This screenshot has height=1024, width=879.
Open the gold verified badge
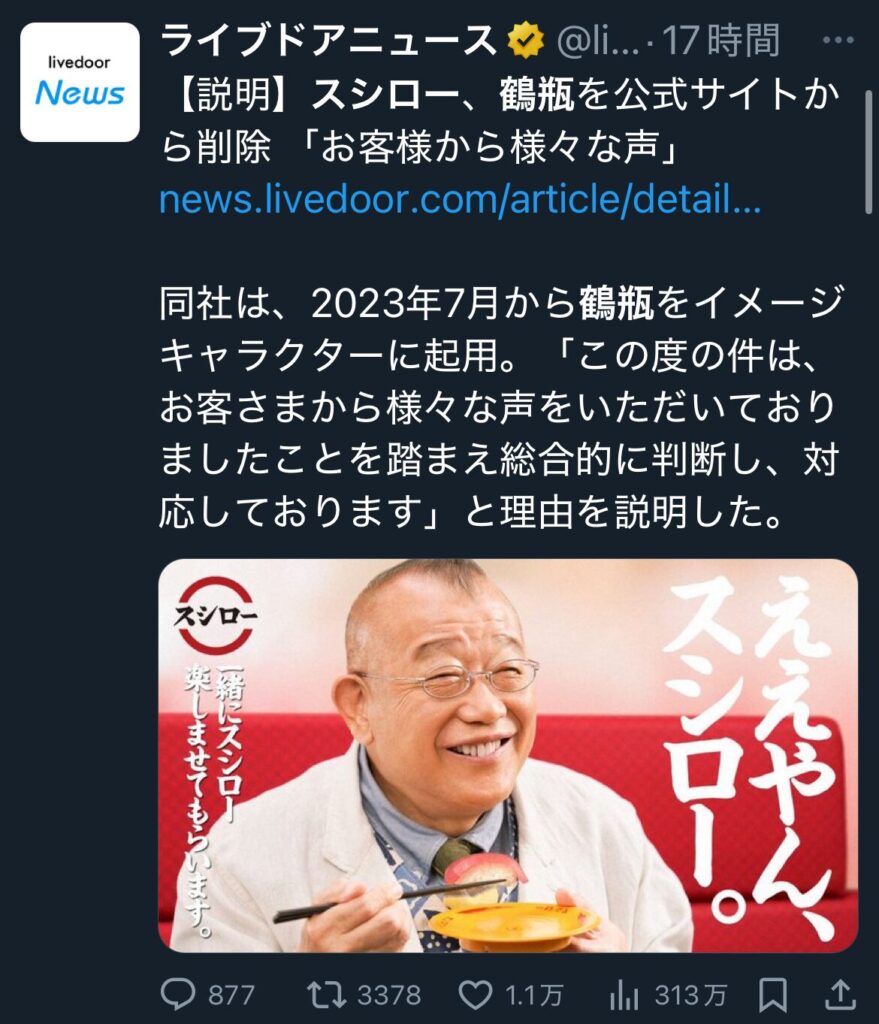[526, 40]
